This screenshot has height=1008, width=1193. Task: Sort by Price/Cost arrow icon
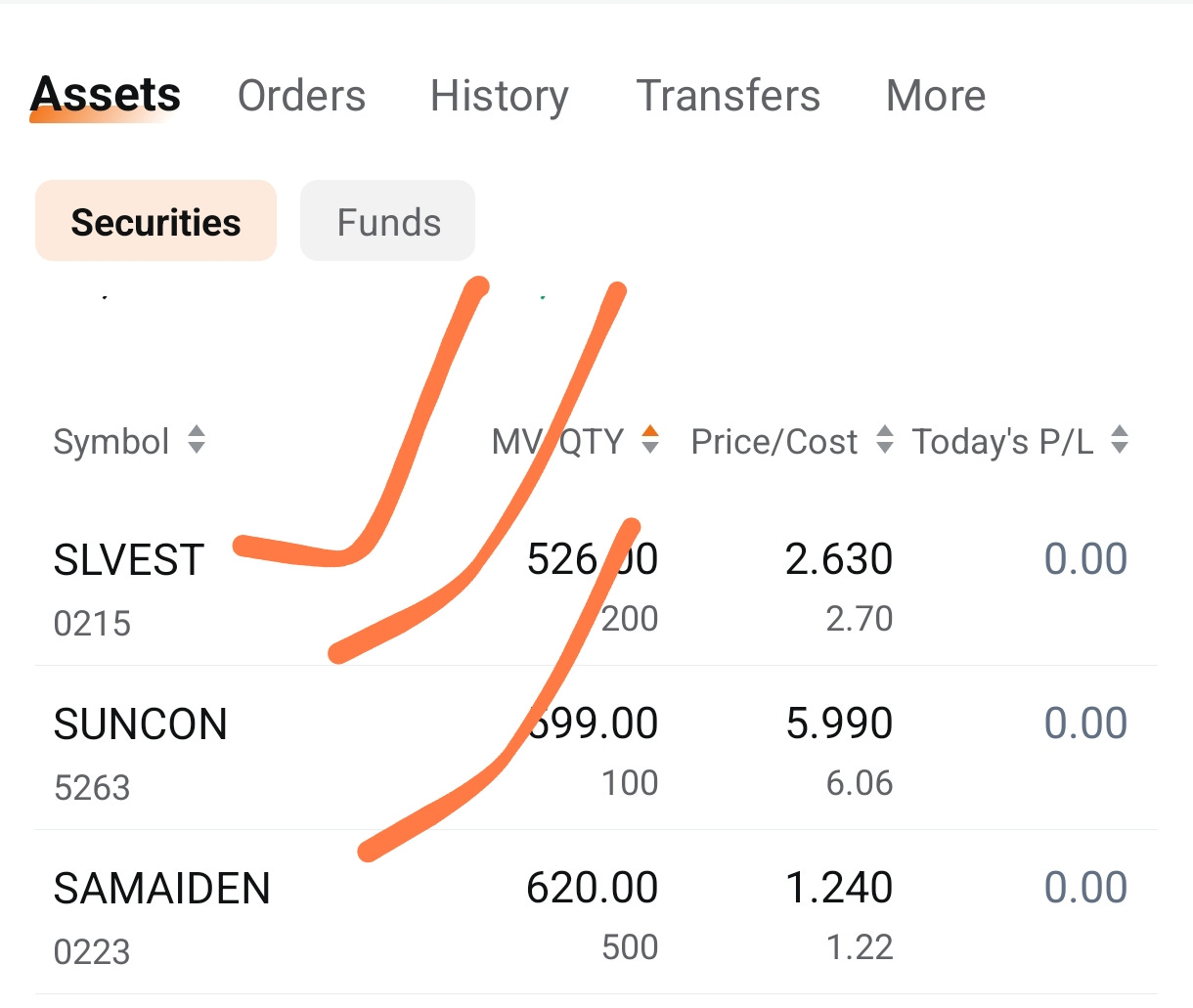point(885,440)
